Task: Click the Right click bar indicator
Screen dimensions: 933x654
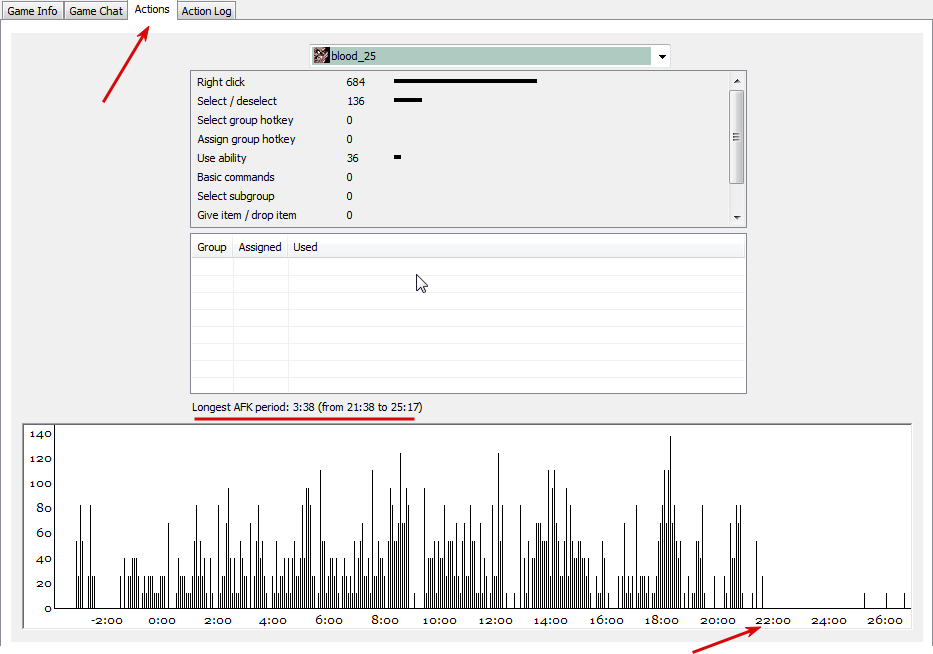Action: point(465,81)
